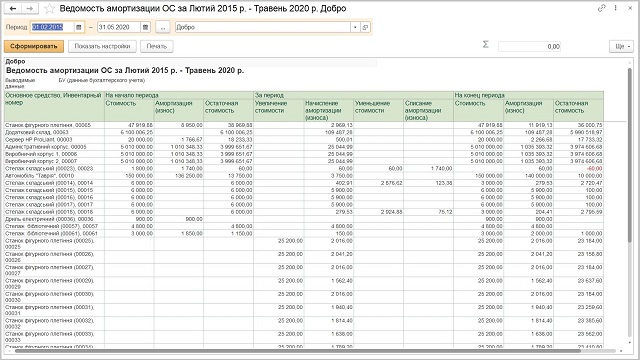
Task: Go forward with the right arrow icon
Action: click(x=30, y=8)
